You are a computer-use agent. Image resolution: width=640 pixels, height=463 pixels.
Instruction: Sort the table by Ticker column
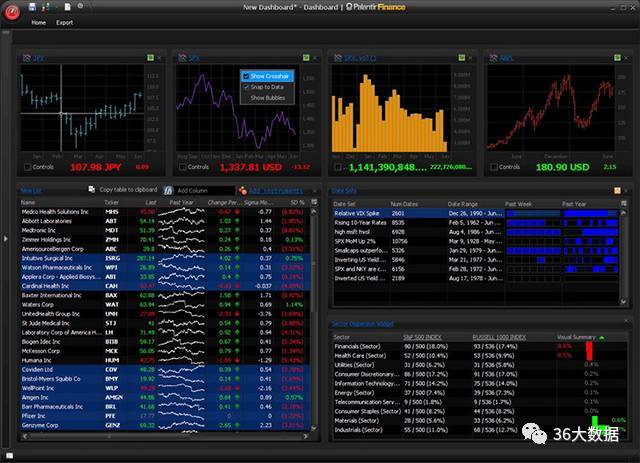[111, 203]
